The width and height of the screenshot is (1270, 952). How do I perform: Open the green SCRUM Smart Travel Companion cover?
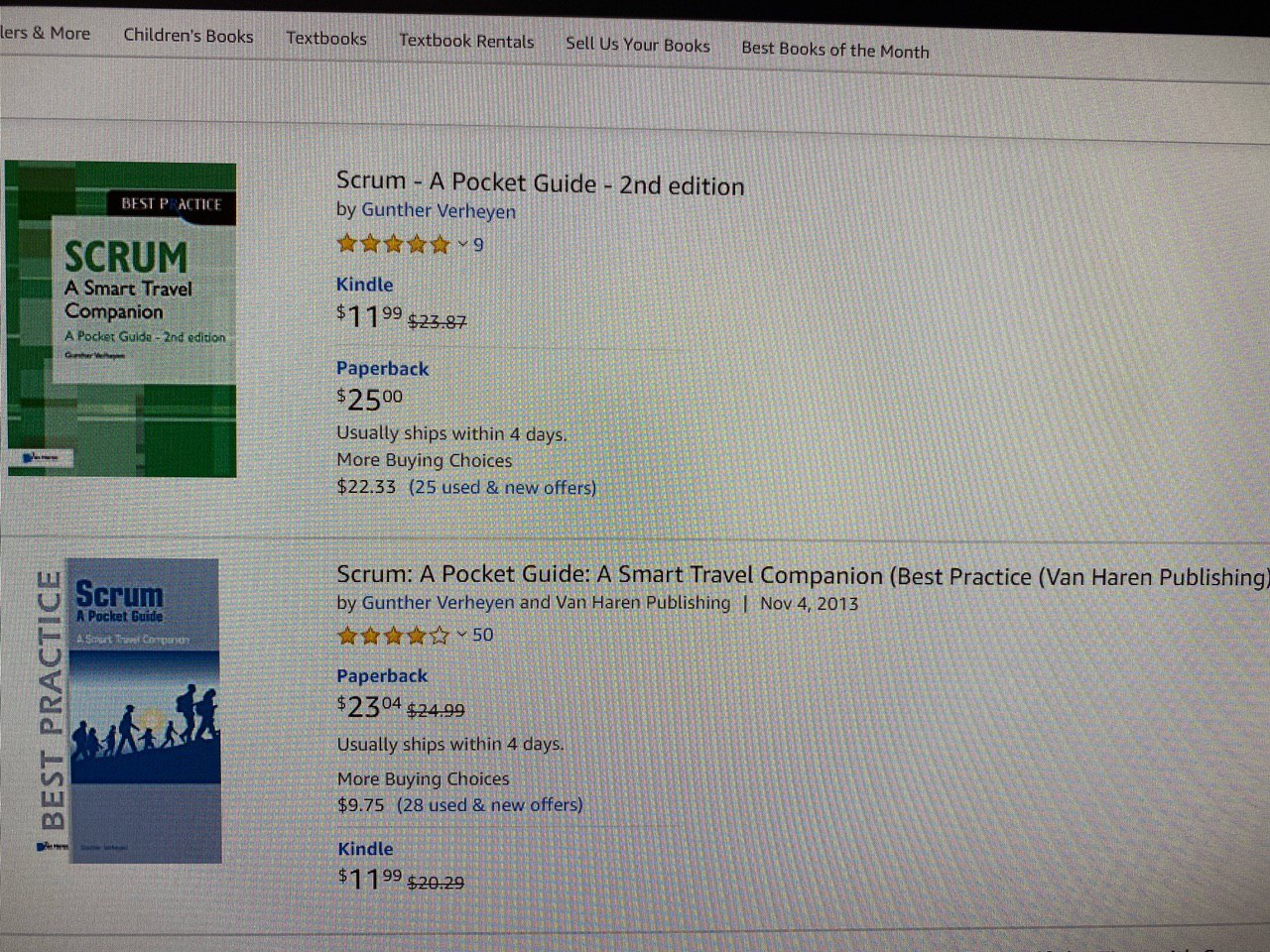coord(121,319)
